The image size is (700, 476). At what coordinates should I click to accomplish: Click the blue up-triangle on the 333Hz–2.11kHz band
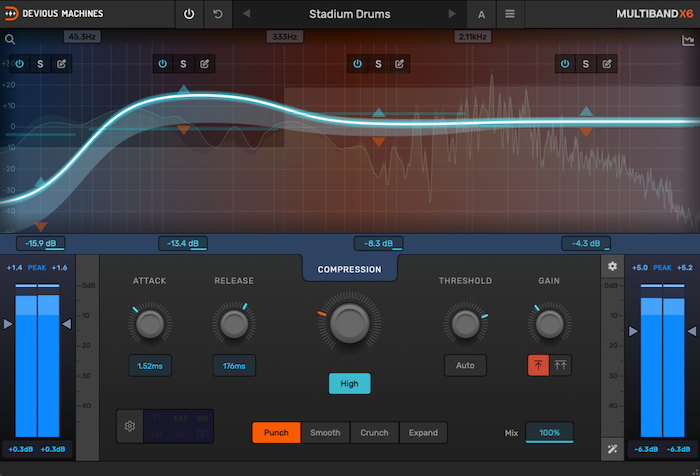pos(379,112)
